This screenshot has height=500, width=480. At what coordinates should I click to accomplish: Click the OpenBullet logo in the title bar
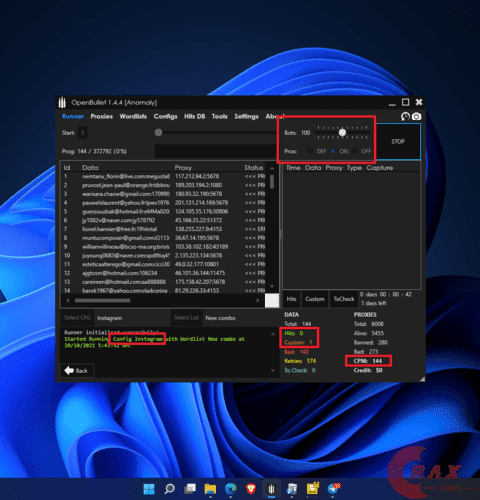[62, 102]
